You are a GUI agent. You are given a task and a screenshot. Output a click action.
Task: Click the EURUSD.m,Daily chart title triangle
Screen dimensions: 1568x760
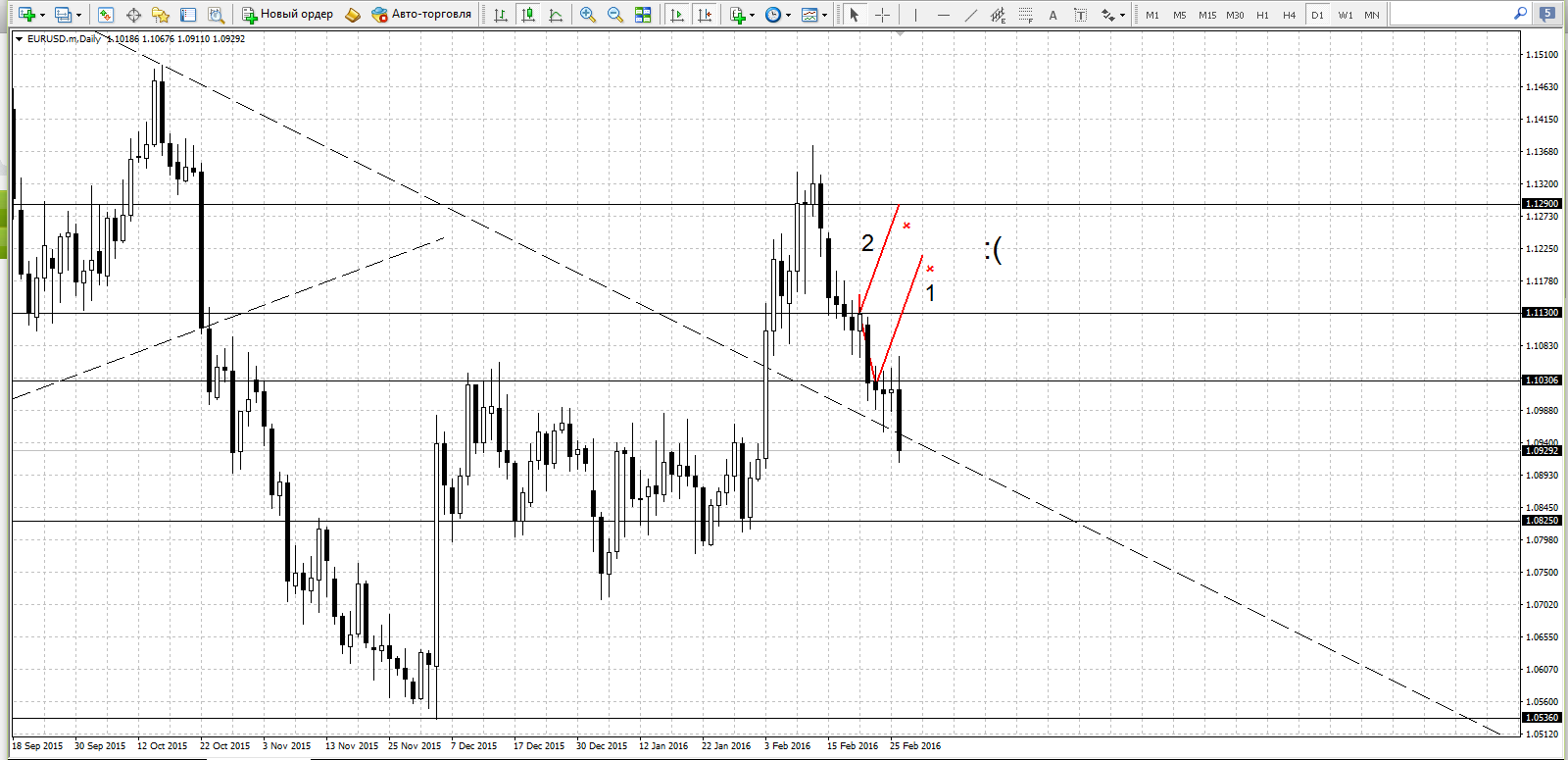(19, 39)
